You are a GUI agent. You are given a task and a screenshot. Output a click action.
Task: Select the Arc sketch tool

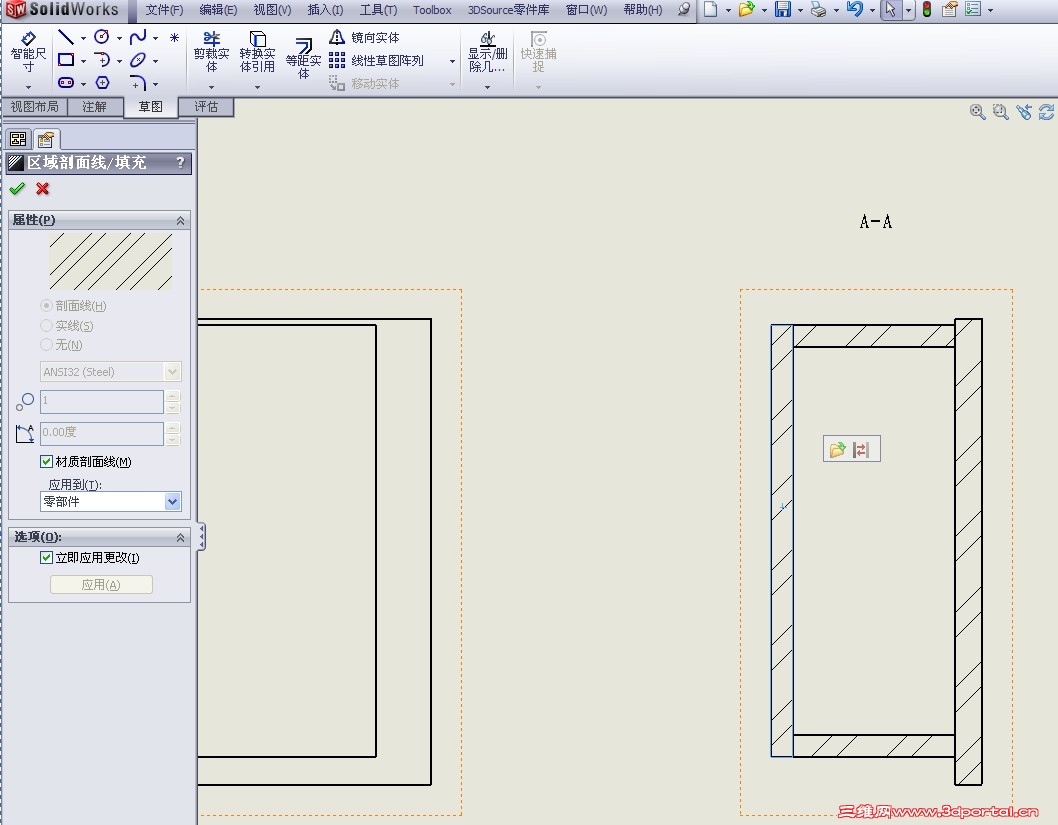click(102, 60)
